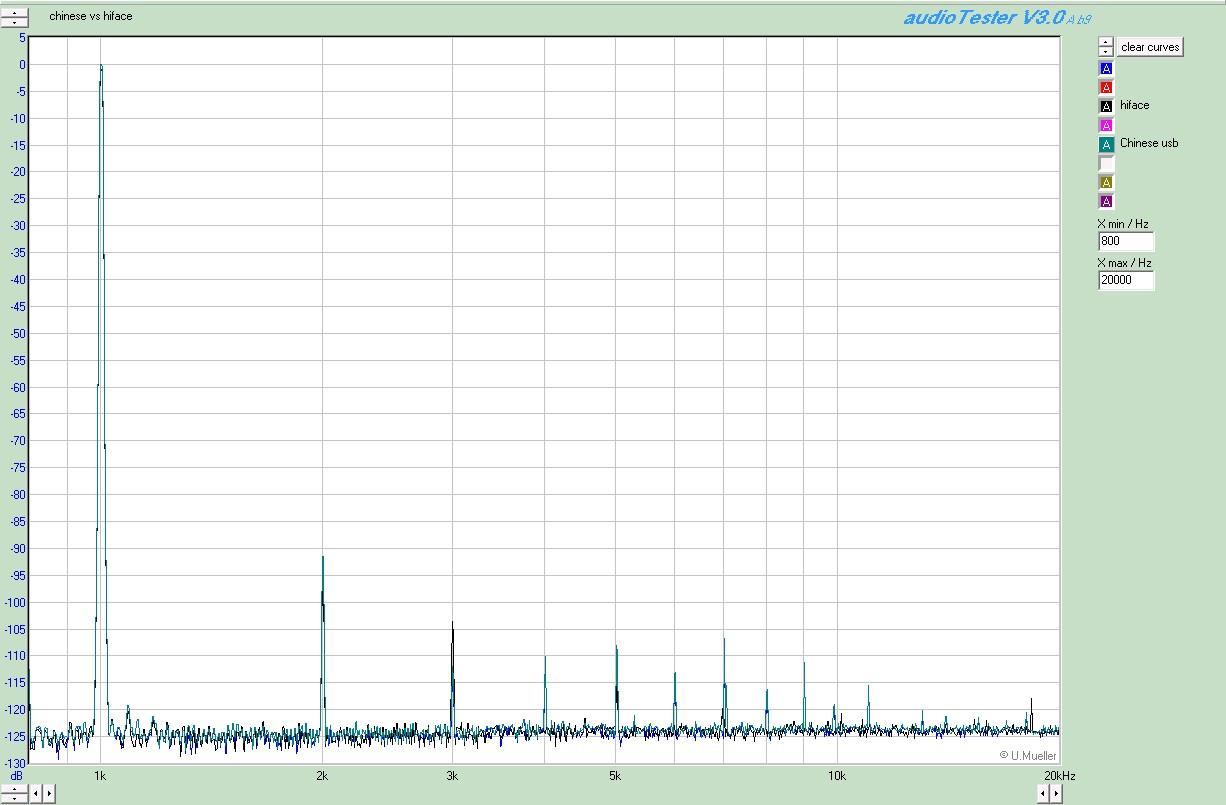Click the 'X max / Hz' label
The height and width of the screenshot is (805, 1226).
point(1124,263)
